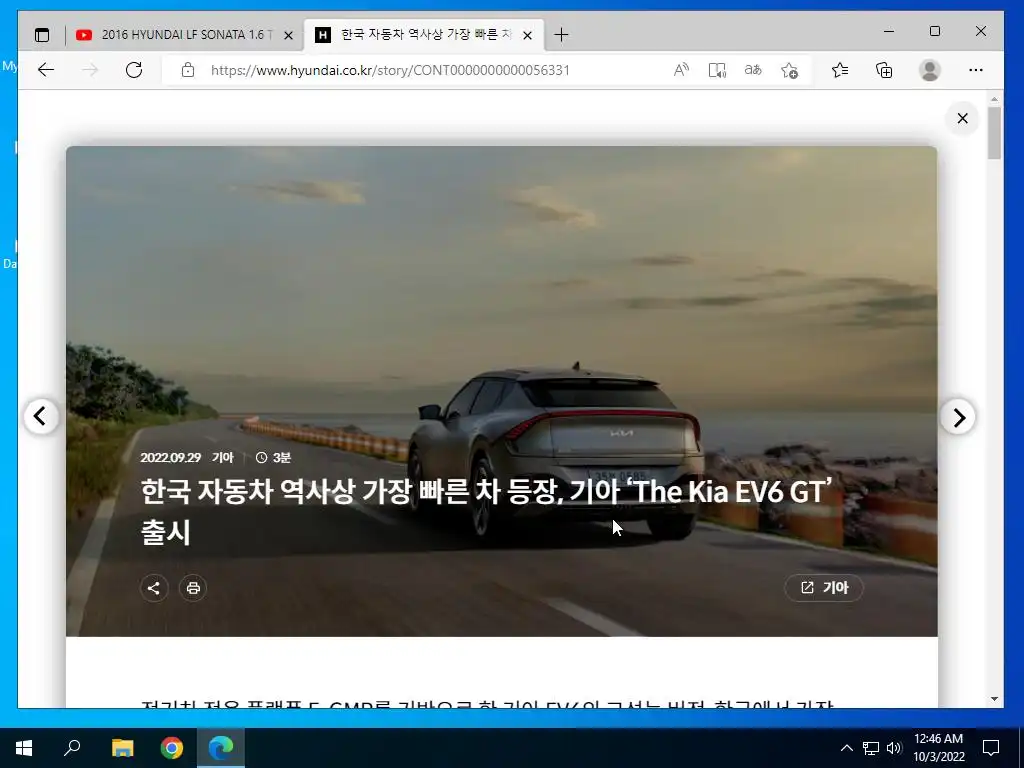The width and height of the screenshot is (1024, 768).
Task: Click the 3분 reading time label
Action: pyautogui.click(x=274, y=458)
